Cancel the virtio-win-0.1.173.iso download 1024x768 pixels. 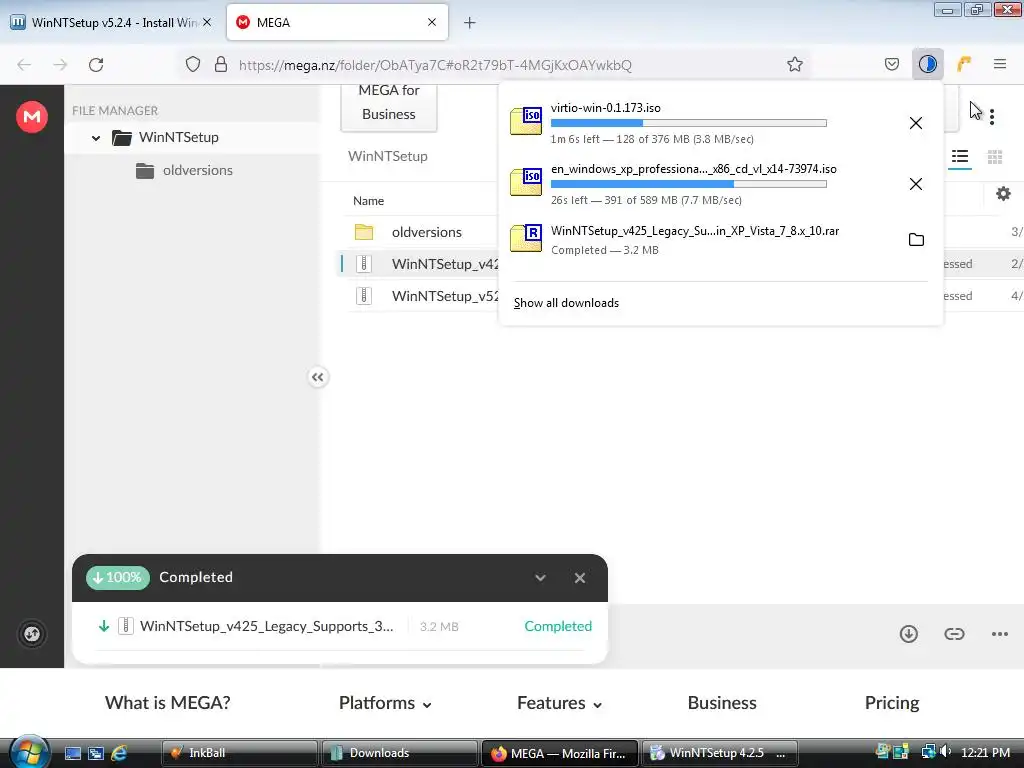click(916, 123)
